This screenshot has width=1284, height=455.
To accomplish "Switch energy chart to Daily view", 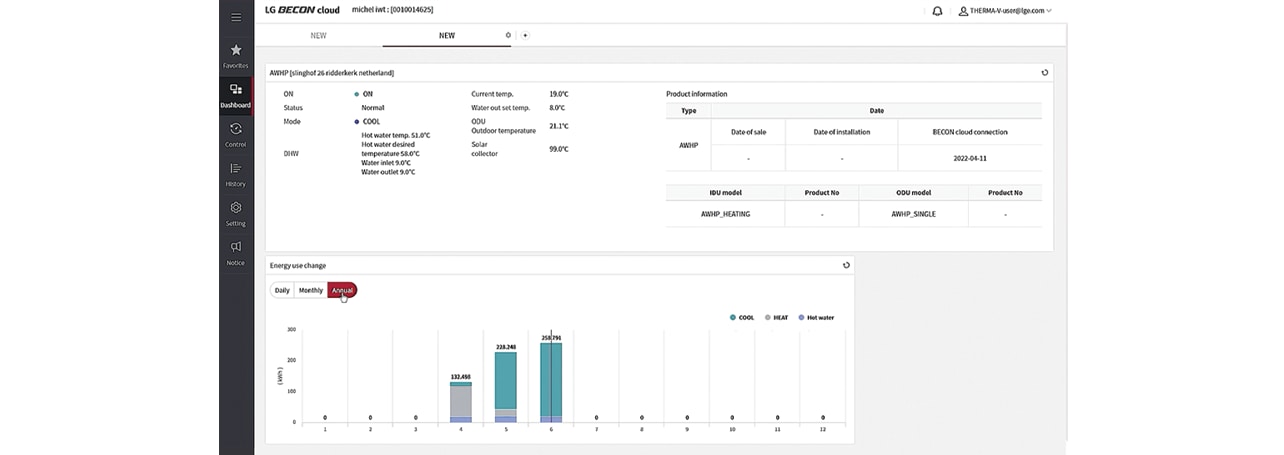I will 282,290.
